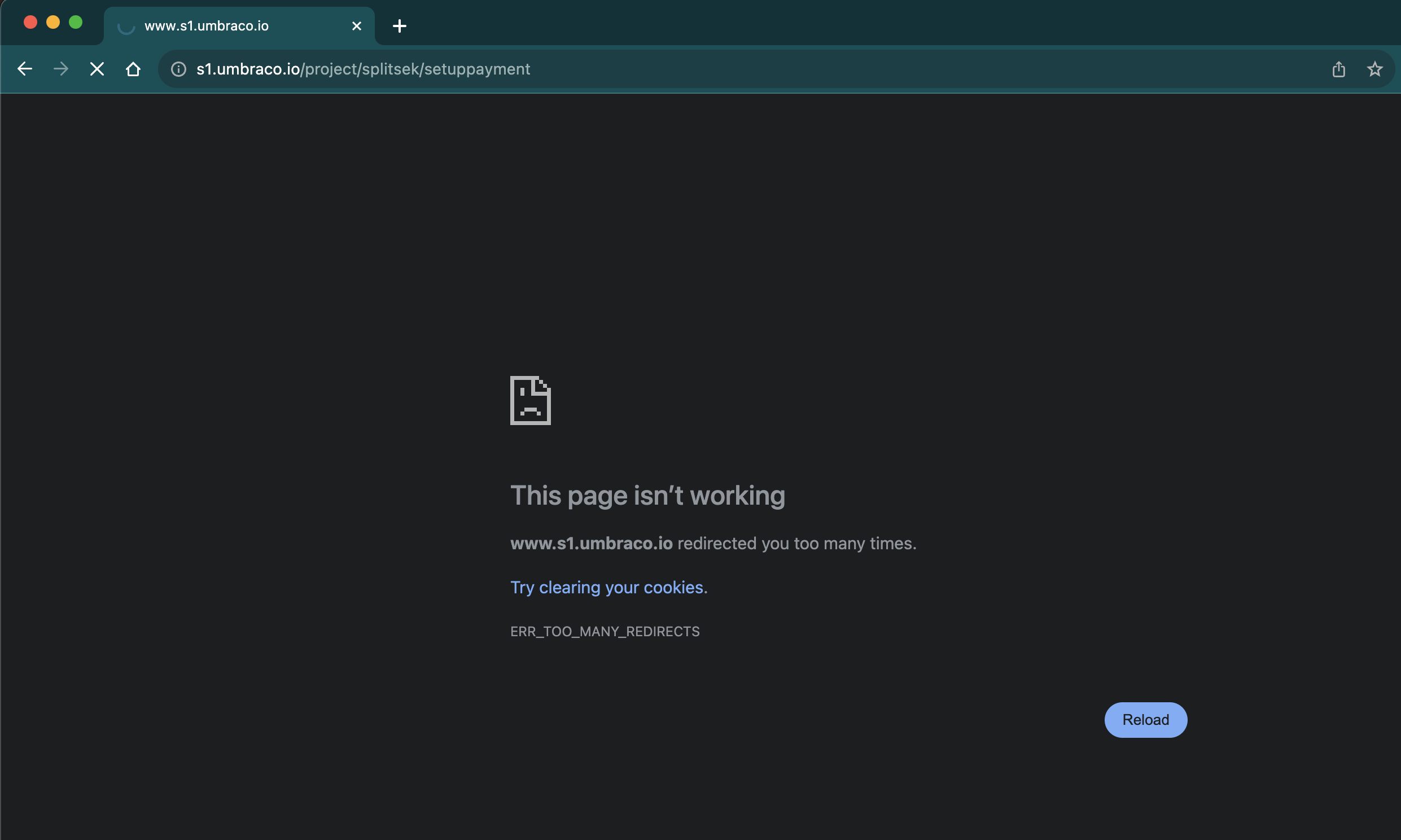This screenshot has width=1401, height=840.
Task: Bookmark this page with the star
Action: pos(1374,69)
